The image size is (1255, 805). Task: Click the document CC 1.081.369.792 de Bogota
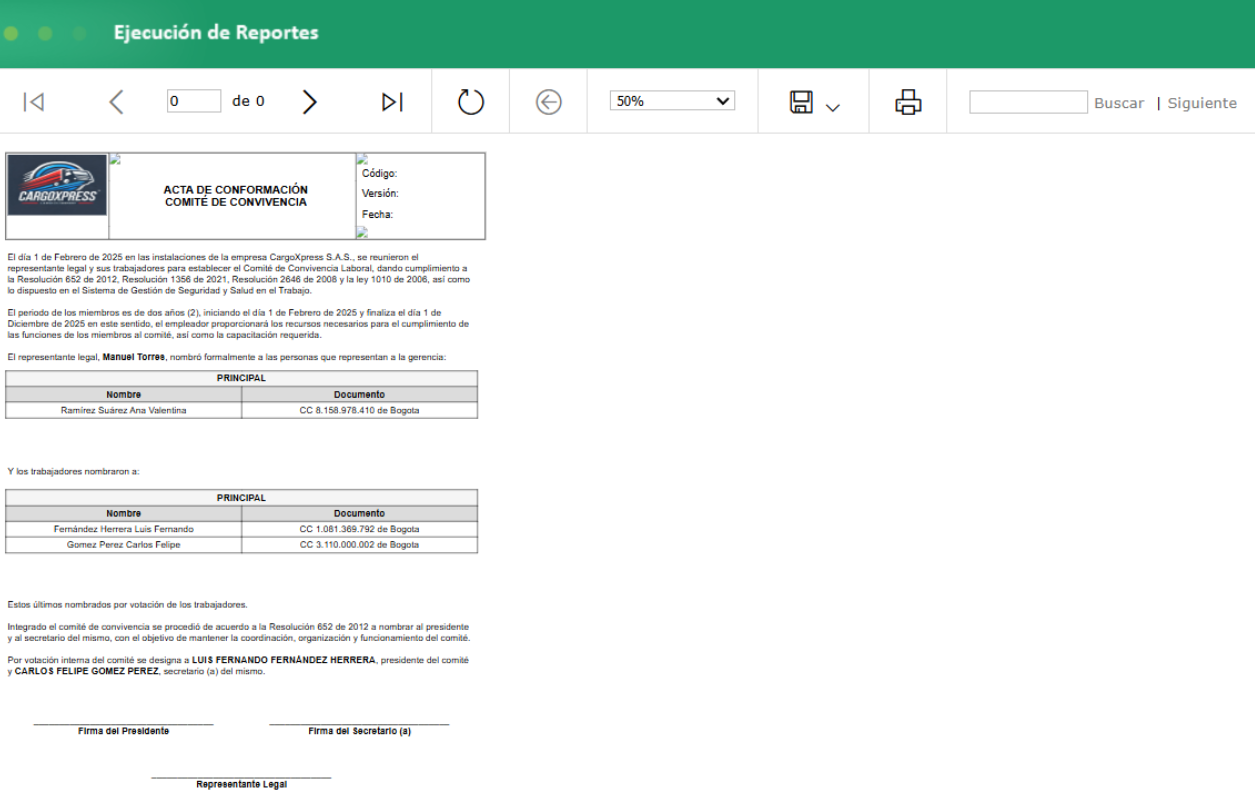360,529
